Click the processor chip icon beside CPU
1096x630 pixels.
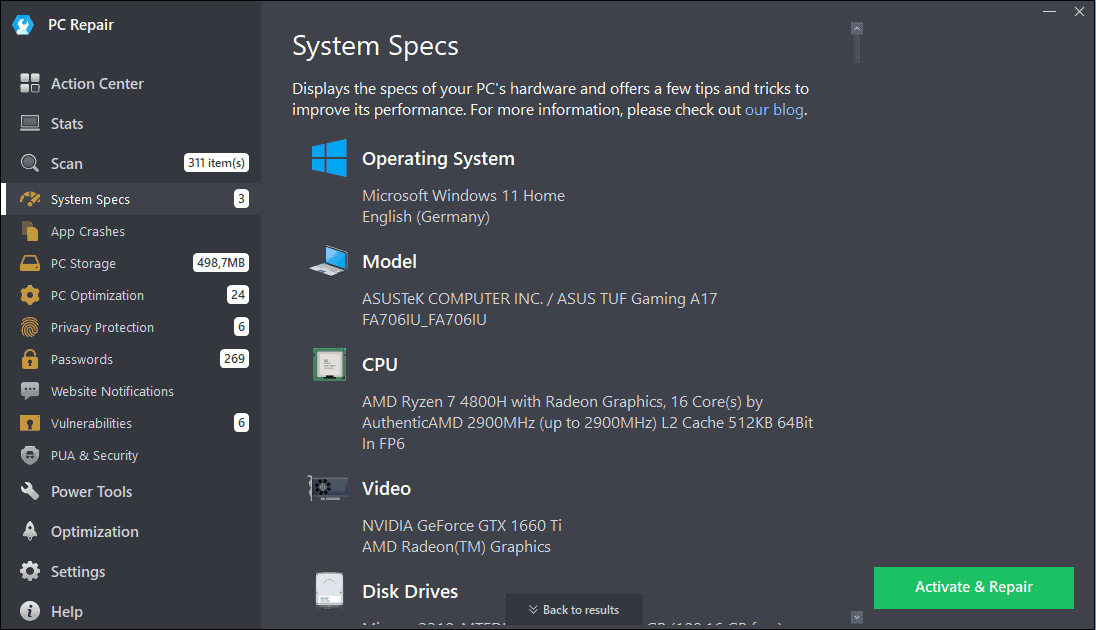329,364
